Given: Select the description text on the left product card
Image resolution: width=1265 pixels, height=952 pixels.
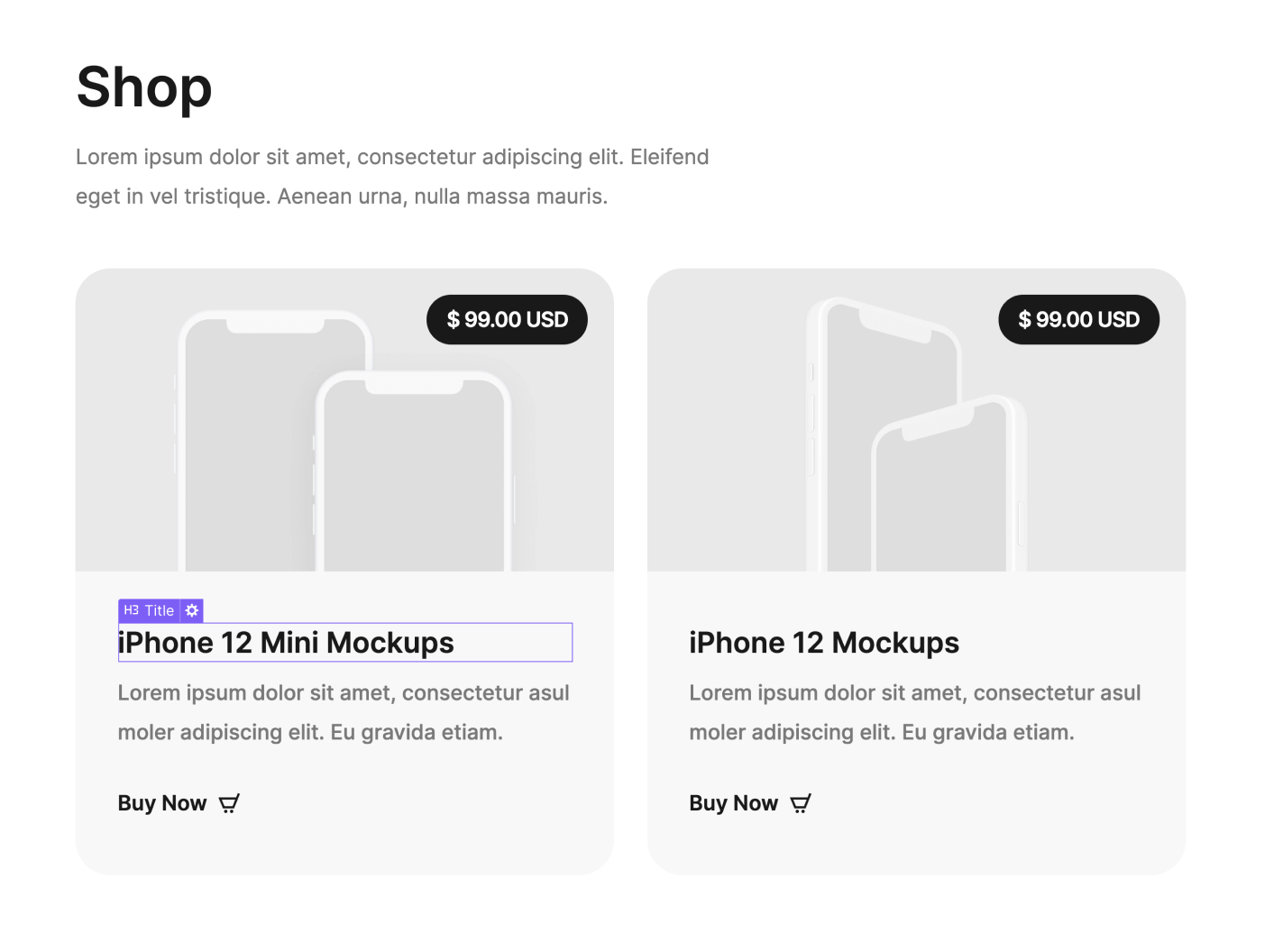Looking at the screenshot, I should [343, 712].
